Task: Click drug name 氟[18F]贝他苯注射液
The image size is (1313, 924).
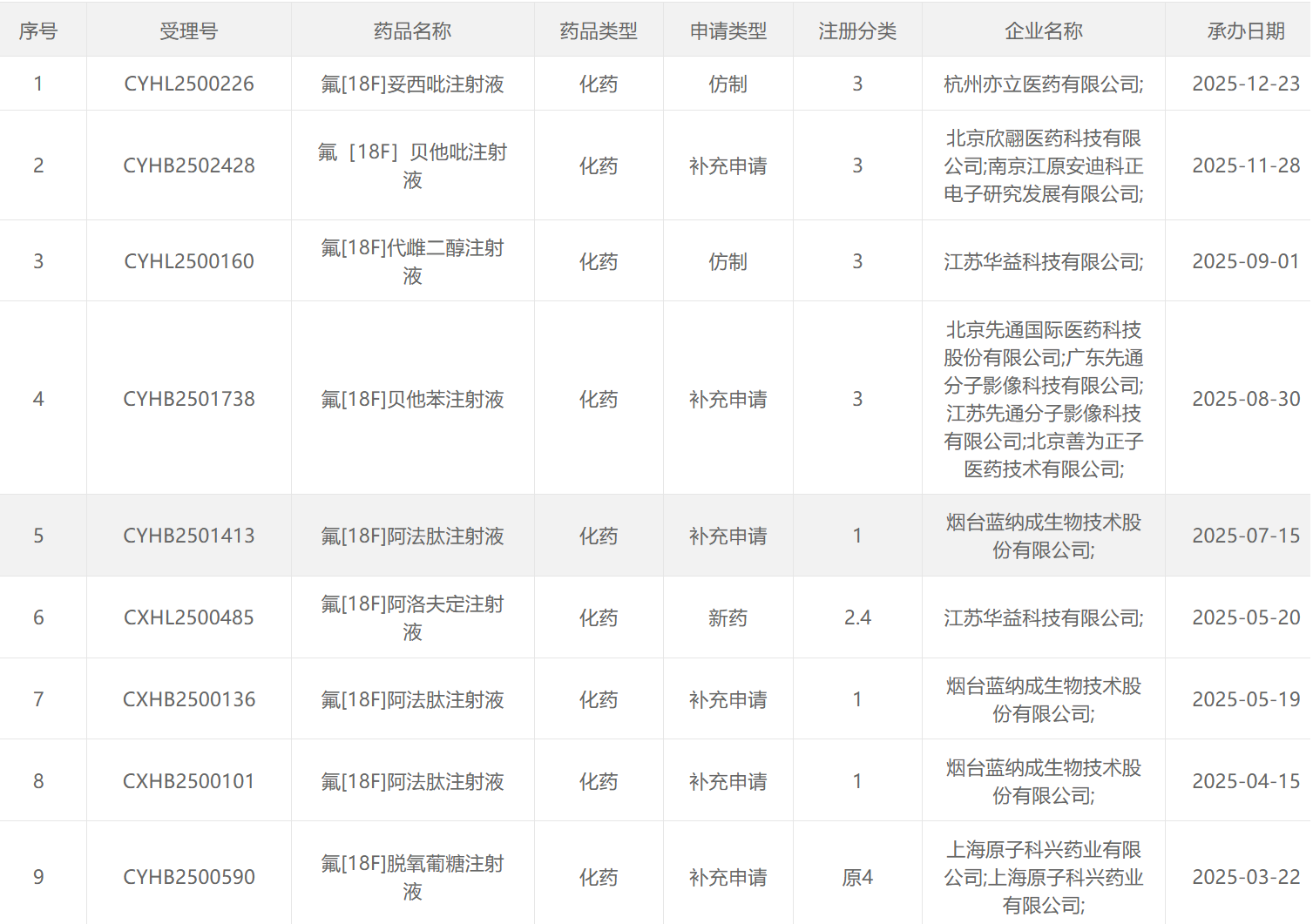Action: (x=412, y=400)
